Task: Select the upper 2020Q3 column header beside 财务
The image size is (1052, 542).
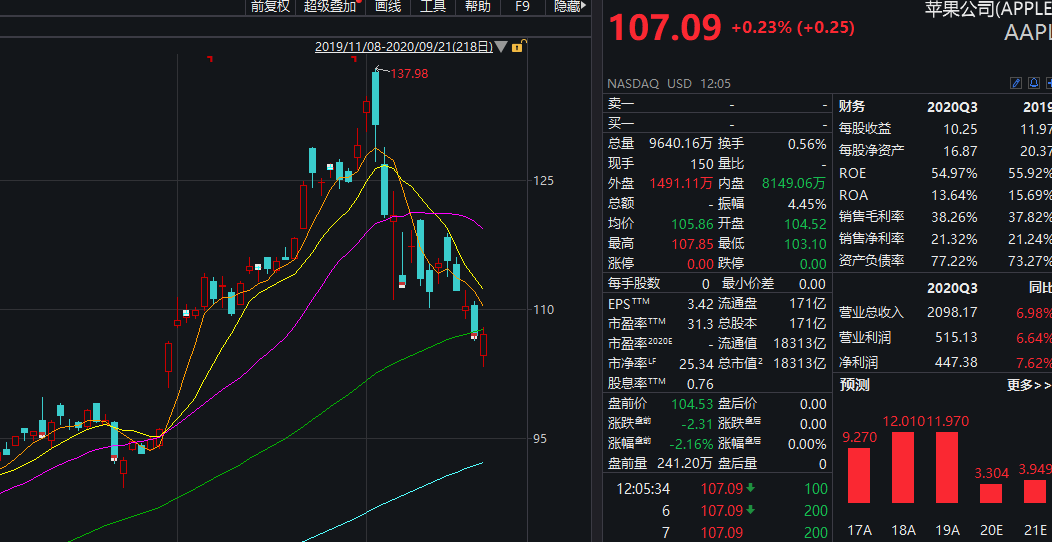Action: click(x=952, y=107)
